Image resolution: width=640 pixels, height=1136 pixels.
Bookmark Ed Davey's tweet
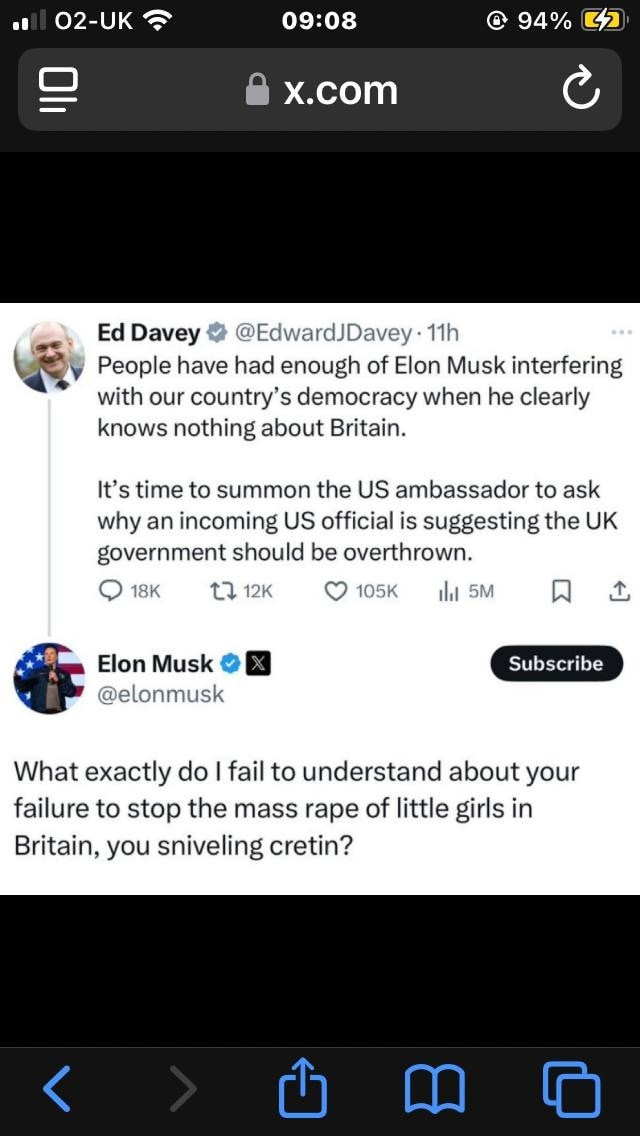[x=561, y=591]
